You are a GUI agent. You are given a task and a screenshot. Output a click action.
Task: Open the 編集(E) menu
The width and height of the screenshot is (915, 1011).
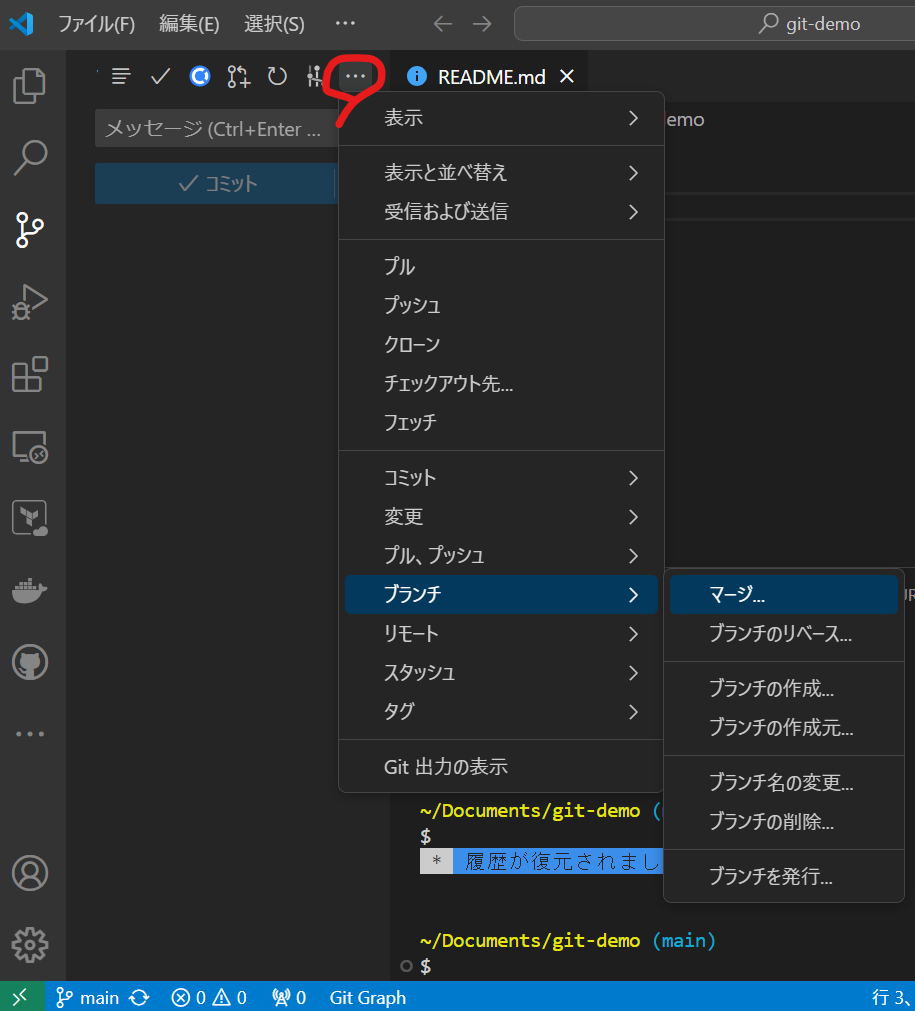[x=189, y=24]
